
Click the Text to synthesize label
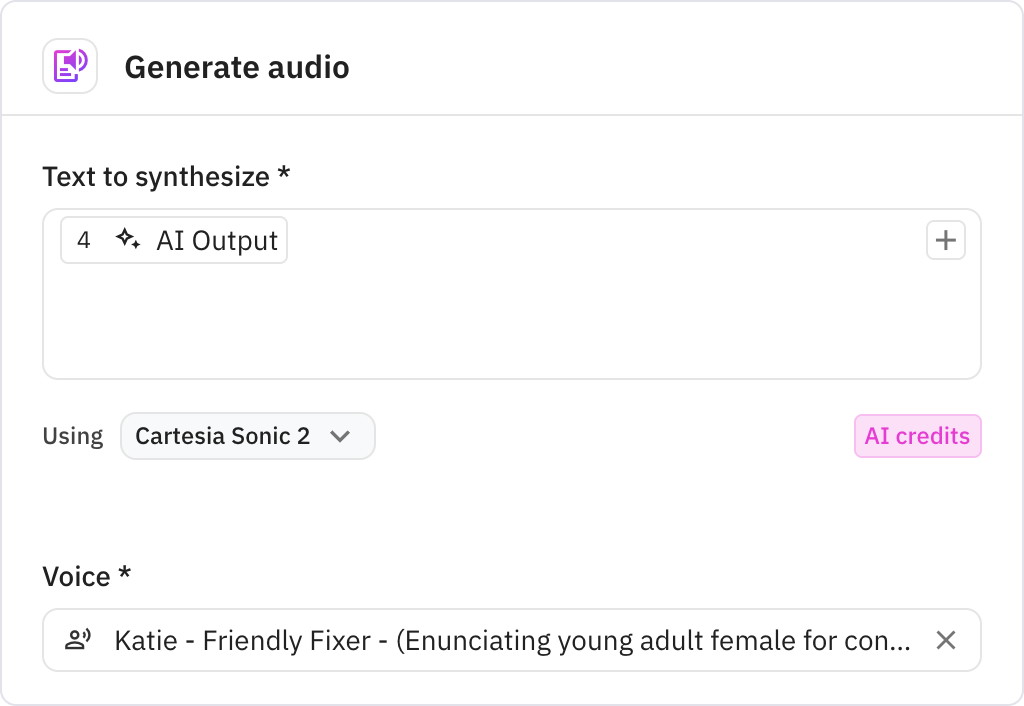tap(164, 176)
